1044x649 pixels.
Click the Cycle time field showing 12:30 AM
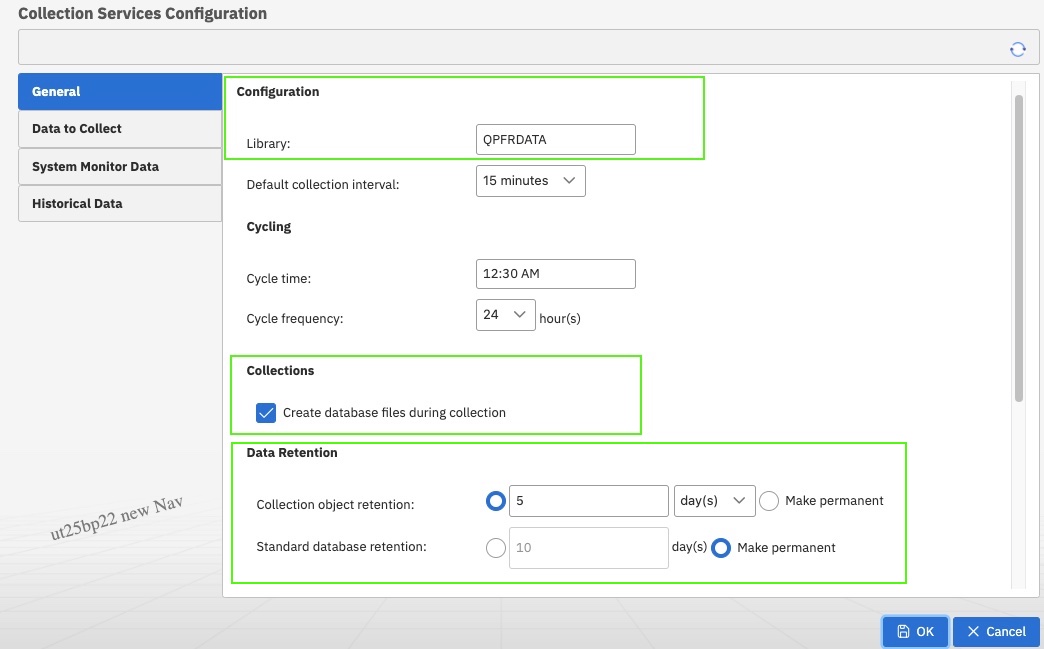pos(555,274)
